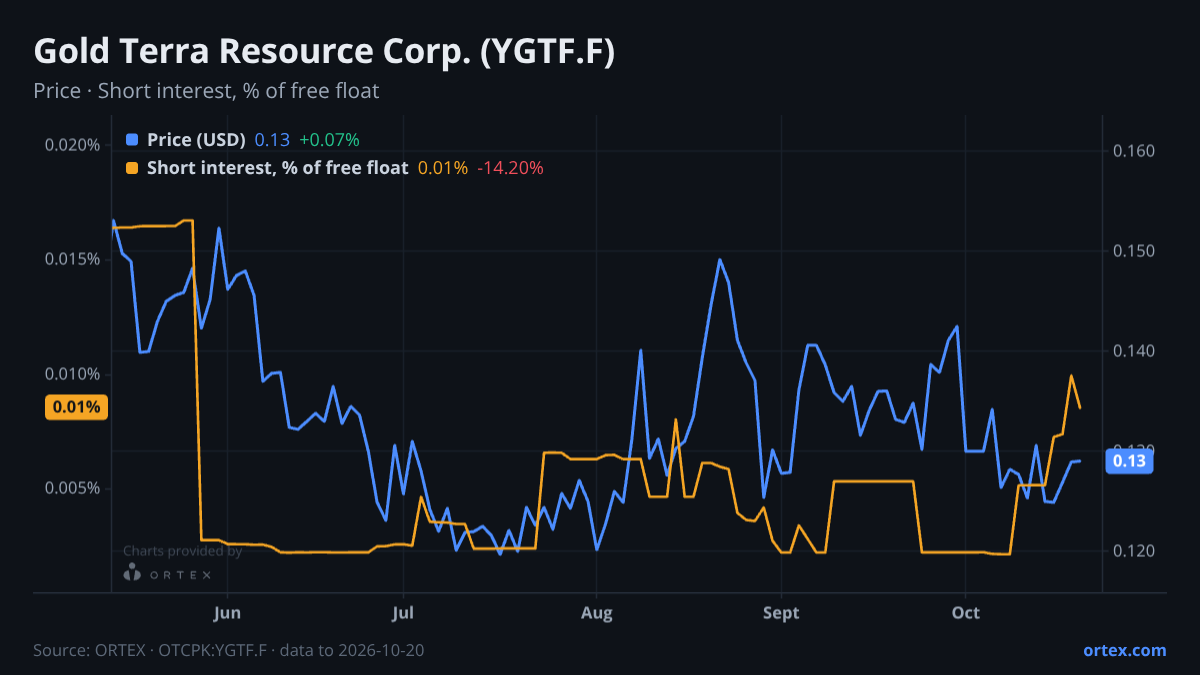This screenshot has height=675, width=1200.
Task: Click the Oct x-axis label
Action: coord(965,613)
